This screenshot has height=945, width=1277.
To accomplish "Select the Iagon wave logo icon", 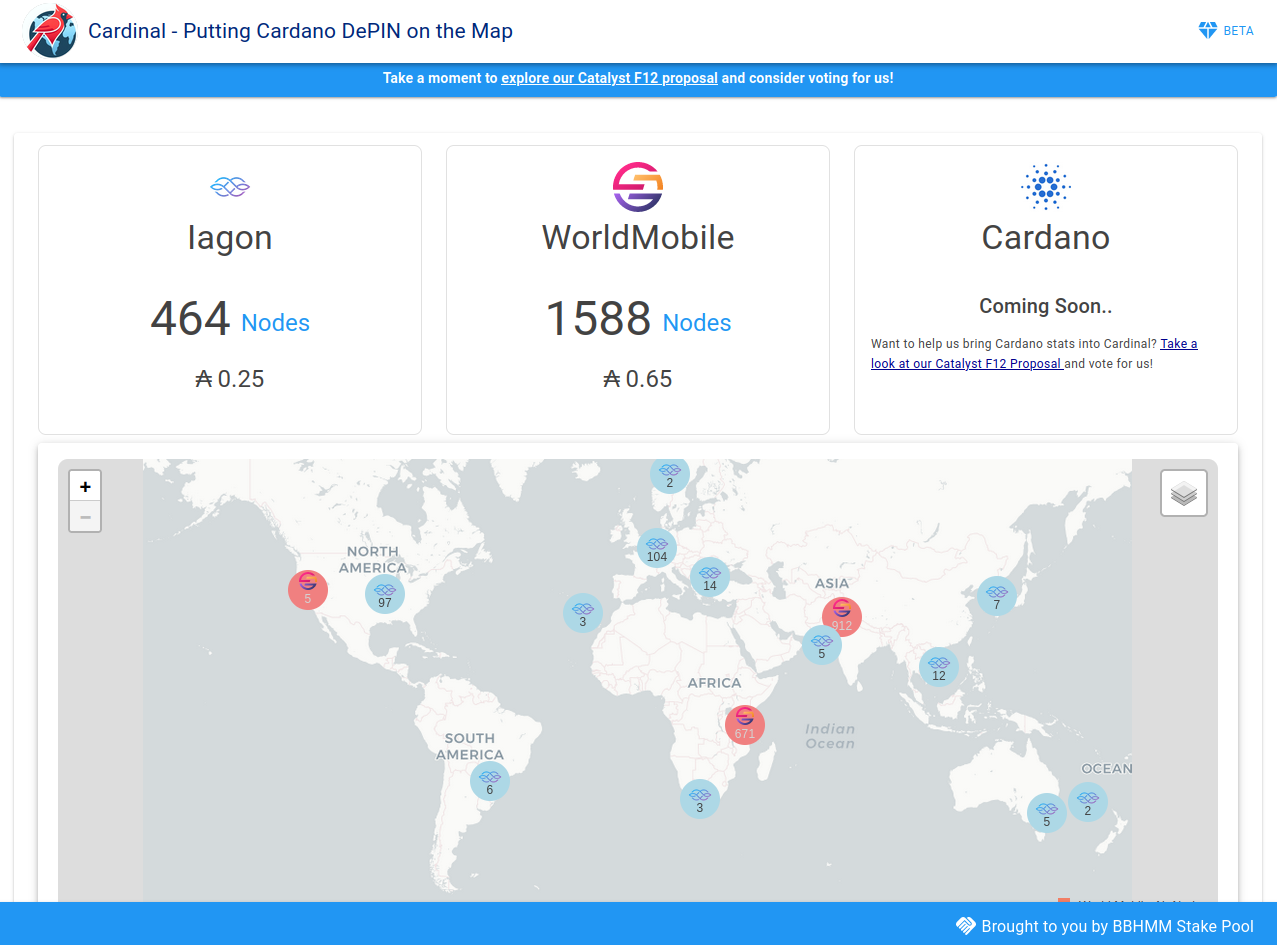I will (x=229, y=186).
